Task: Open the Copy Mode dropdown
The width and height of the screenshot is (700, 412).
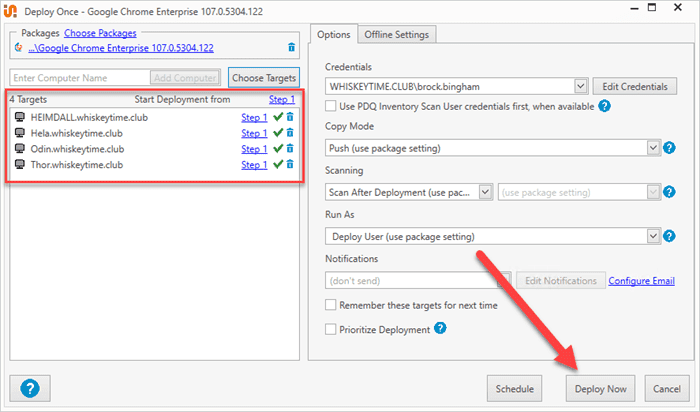Action: coord(653,148)
